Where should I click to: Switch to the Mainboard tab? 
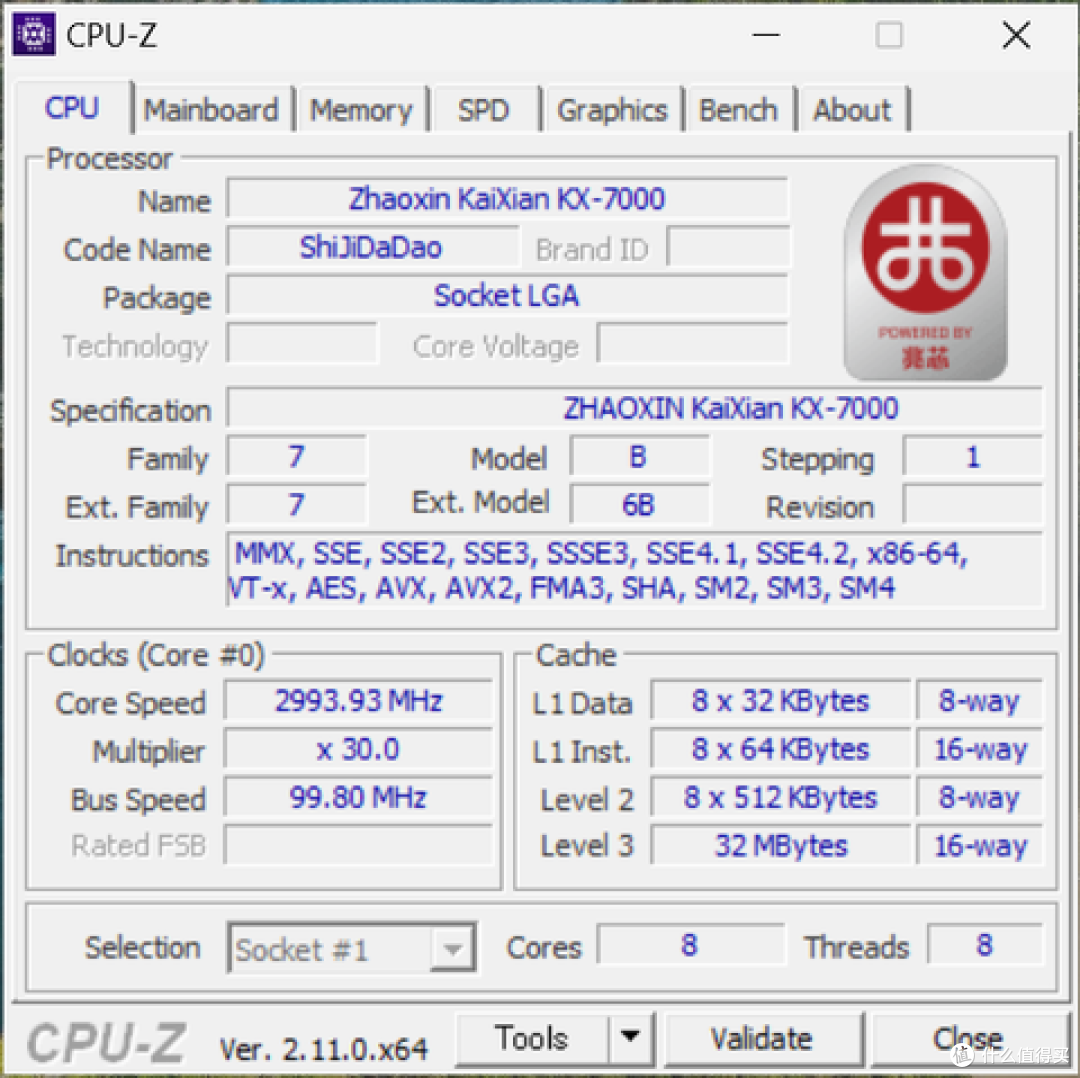tap(211, 110)
